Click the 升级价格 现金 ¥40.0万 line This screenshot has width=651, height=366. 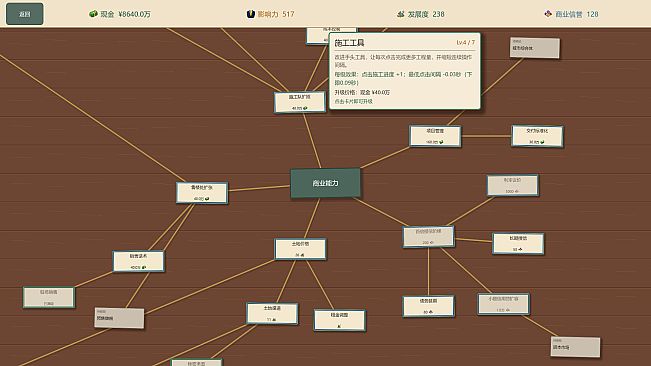pyautogui.click(x=362, y=92)
